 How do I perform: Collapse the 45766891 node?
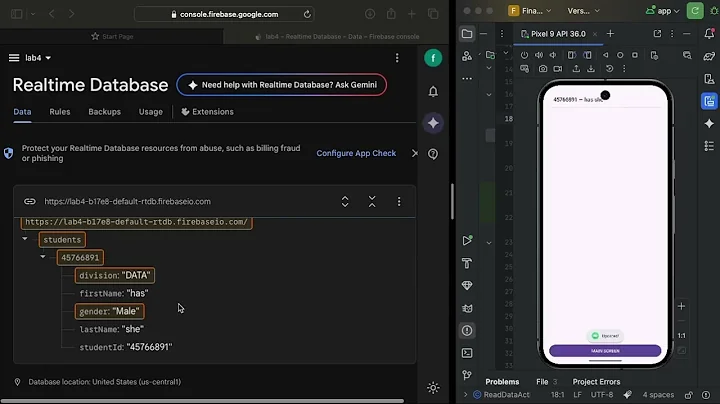point(43,257)
